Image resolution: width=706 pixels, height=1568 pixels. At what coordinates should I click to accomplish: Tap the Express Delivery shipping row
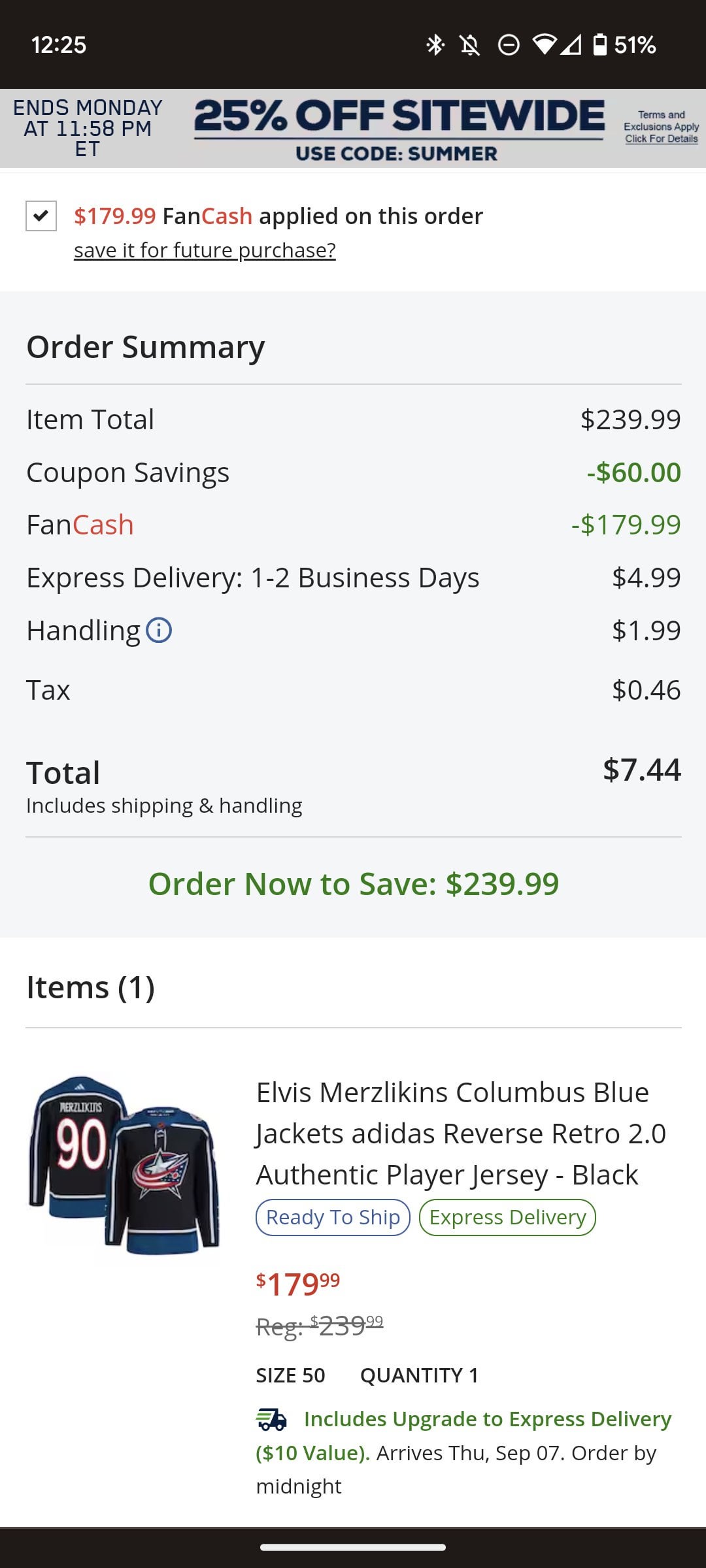pos(353,578)
